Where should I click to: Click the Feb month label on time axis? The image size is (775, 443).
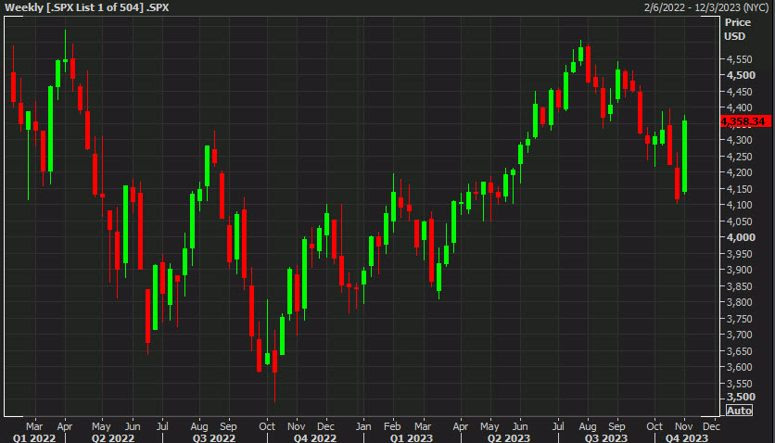395,424
